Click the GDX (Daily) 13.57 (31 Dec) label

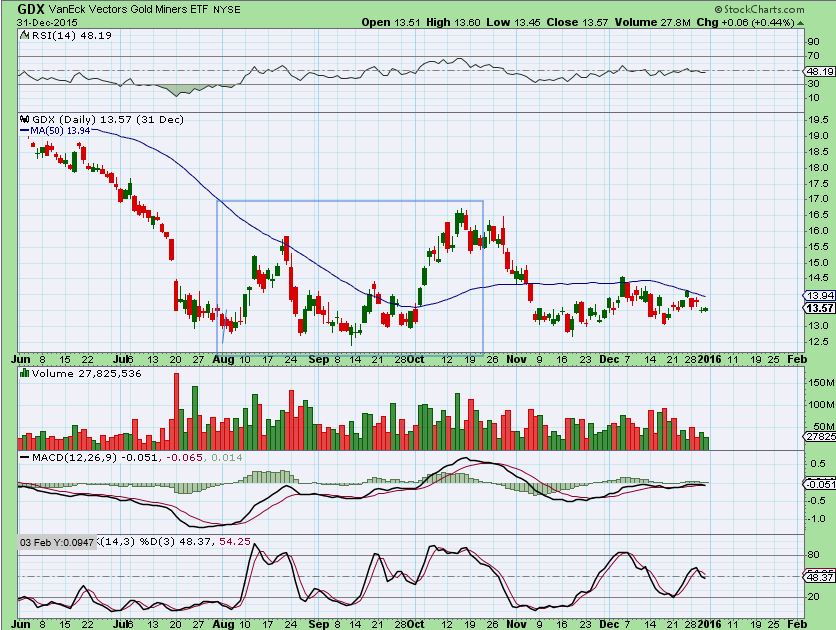pyautogui.click(x=108, y=119)
